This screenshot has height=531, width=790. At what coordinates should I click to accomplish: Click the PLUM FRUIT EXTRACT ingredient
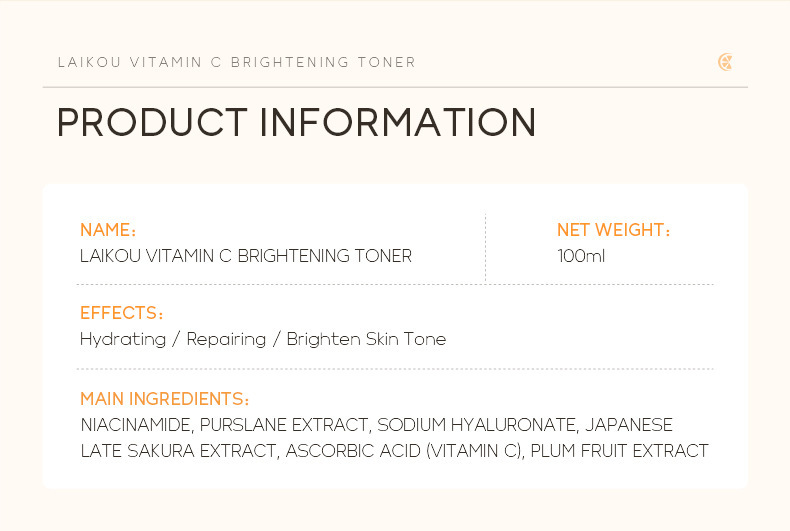click(x=620, y=451)
